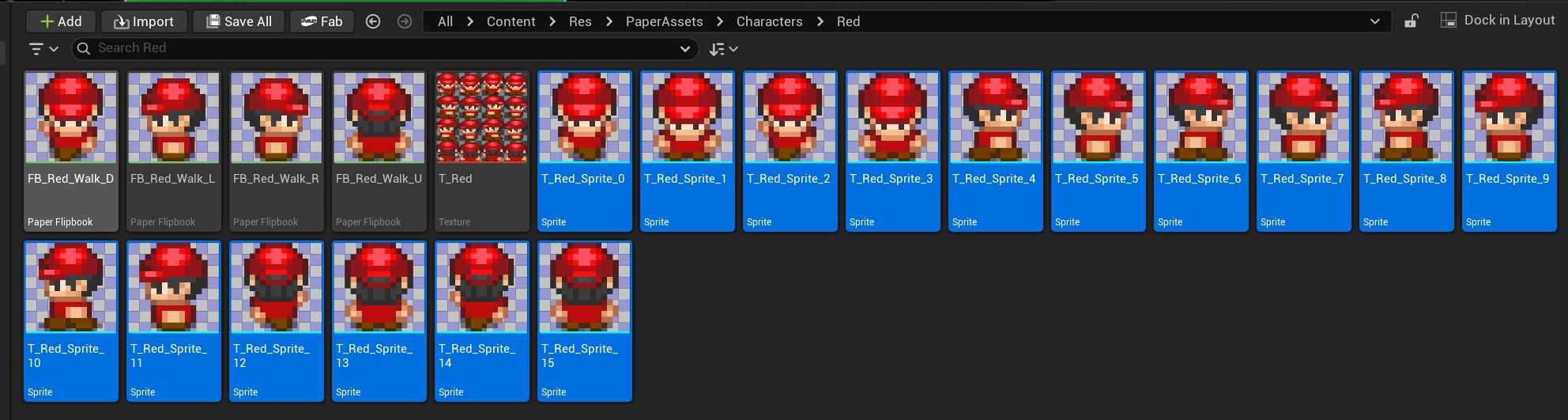The image size is (1568, 420).
Task: Click the Import button
Action: pyautogui.click(x=143, y=21)
